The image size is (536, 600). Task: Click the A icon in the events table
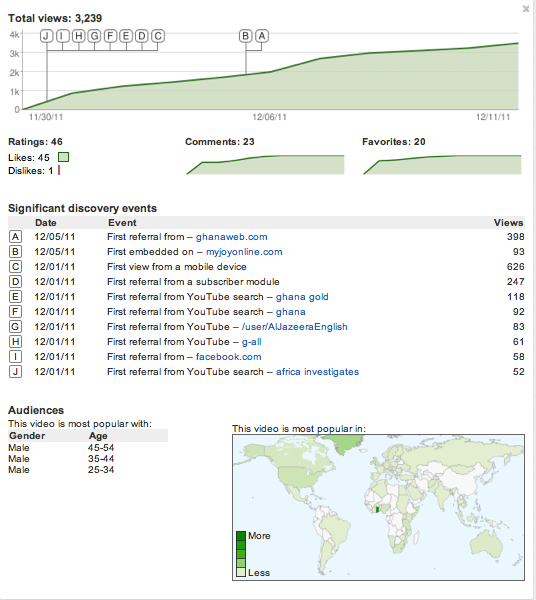[15, 237]
